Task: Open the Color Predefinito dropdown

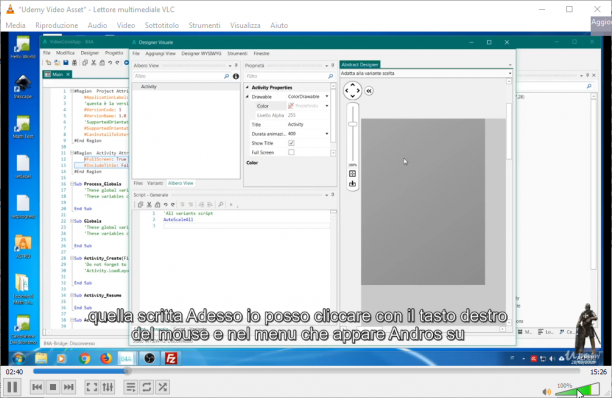Action: tap(327, 106)
